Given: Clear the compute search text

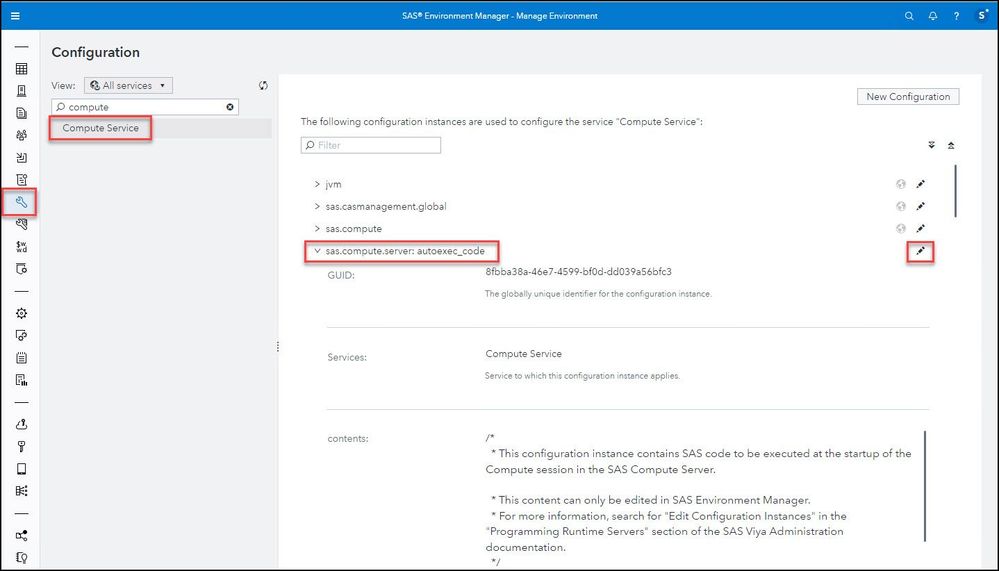Looking at the screenshot, I should click(230, 107).
